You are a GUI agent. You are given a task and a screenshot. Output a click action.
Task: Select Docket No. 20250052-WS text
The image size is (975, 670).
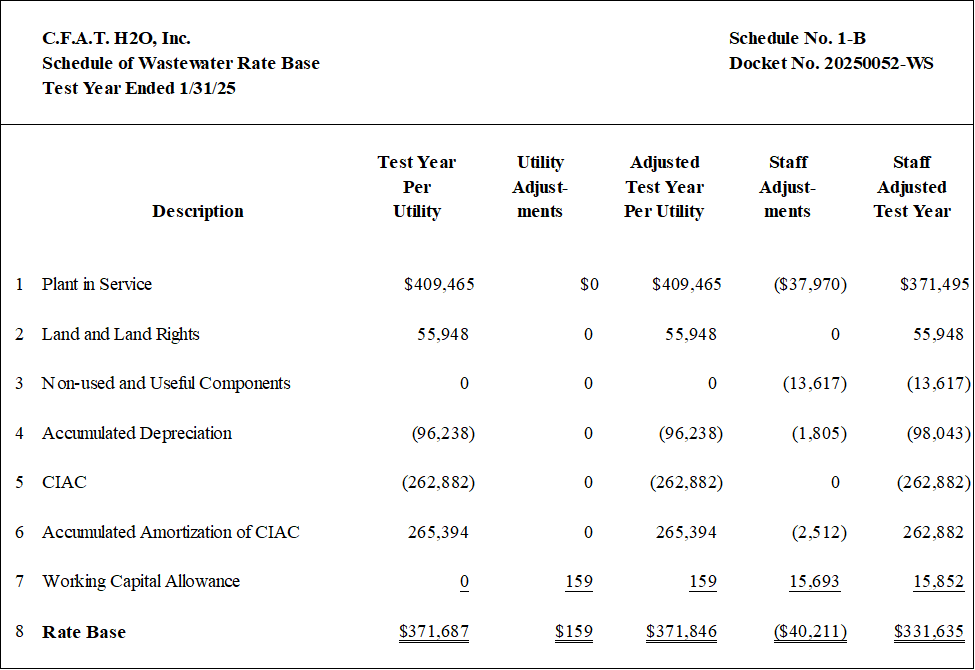[831, 63]
